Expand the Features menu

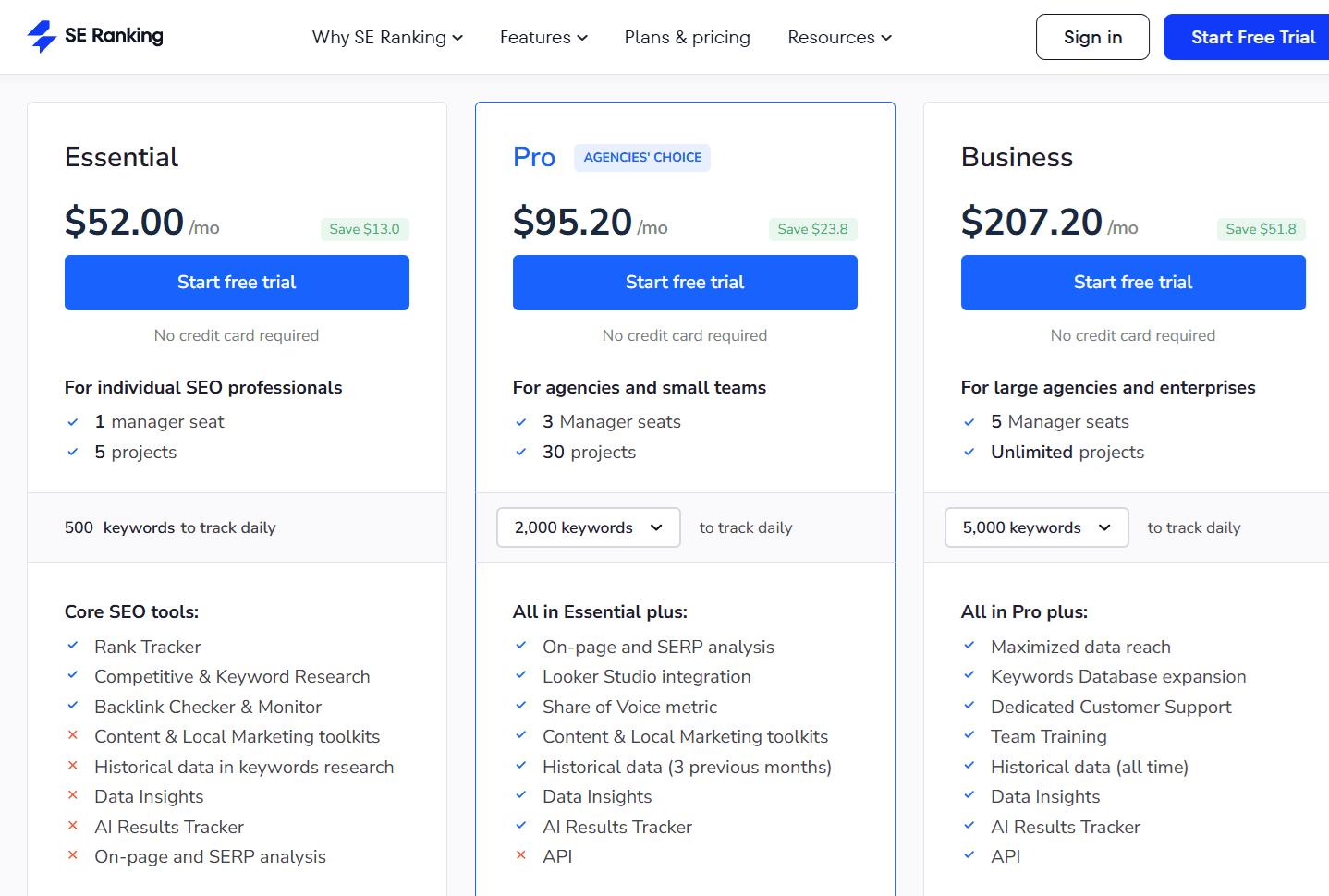543,37
